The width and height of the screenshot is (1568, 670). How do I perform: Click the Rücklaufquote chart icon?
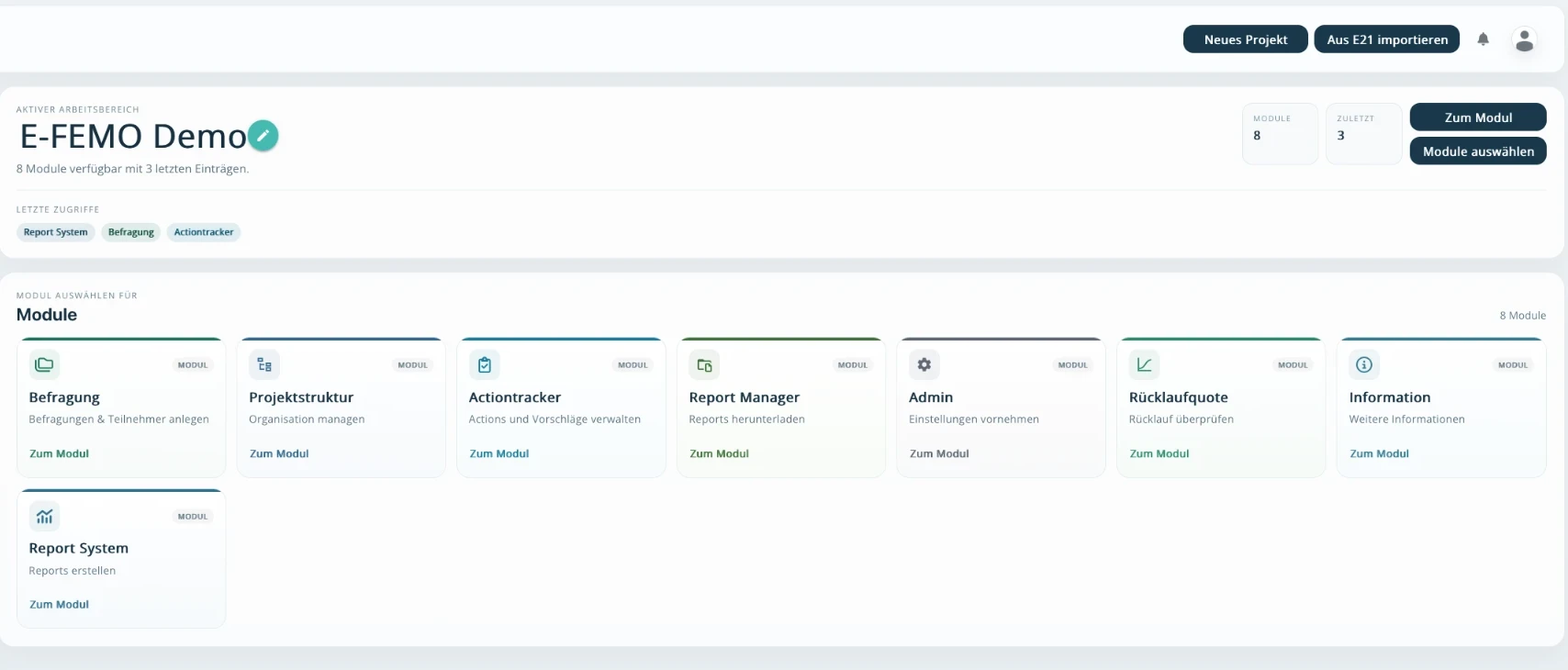(1145, 364)
